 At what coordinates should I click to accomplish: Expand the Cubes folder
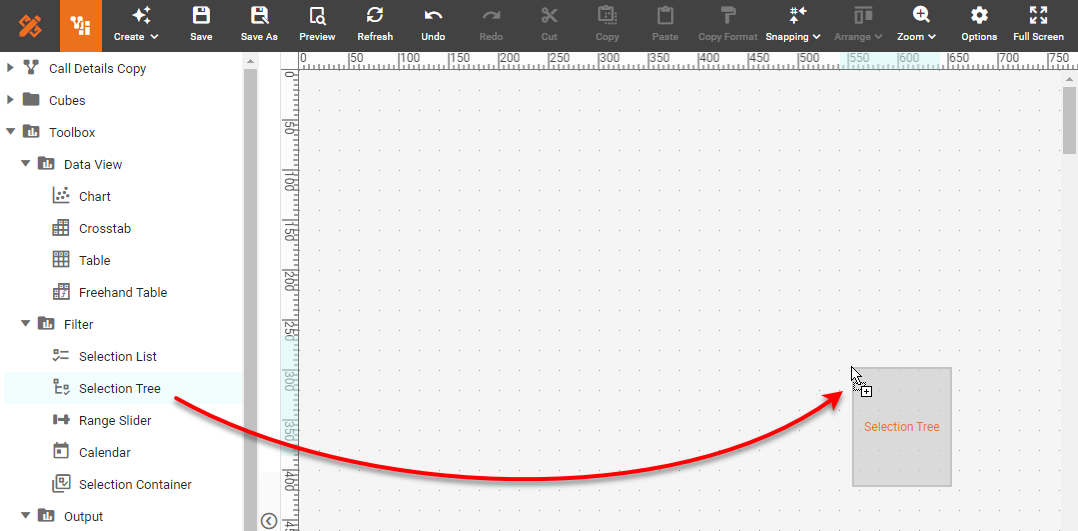point(10,100)
